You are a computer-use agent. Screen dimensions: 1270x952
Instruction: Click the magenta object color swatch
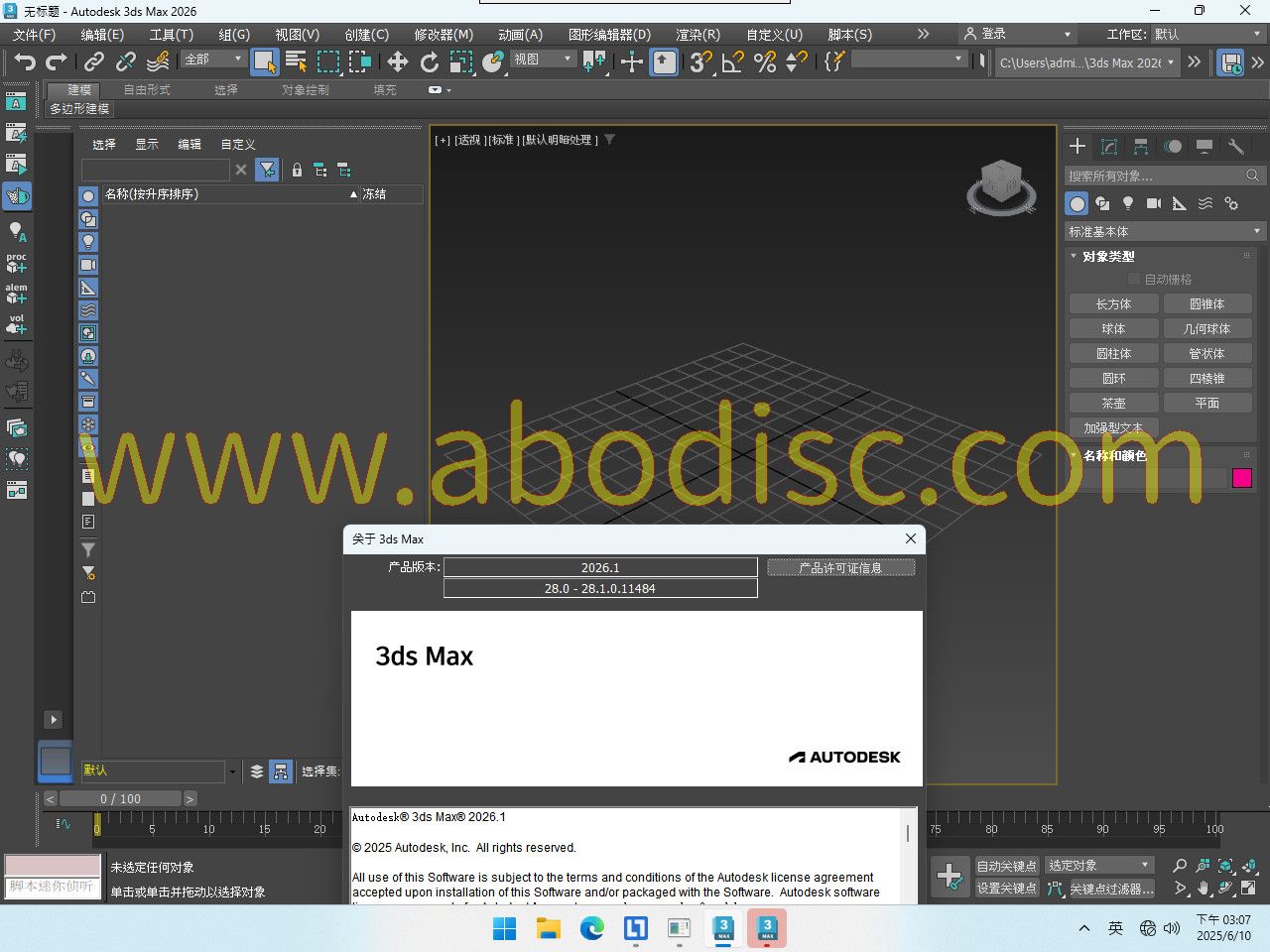(x=1242, y=478)
